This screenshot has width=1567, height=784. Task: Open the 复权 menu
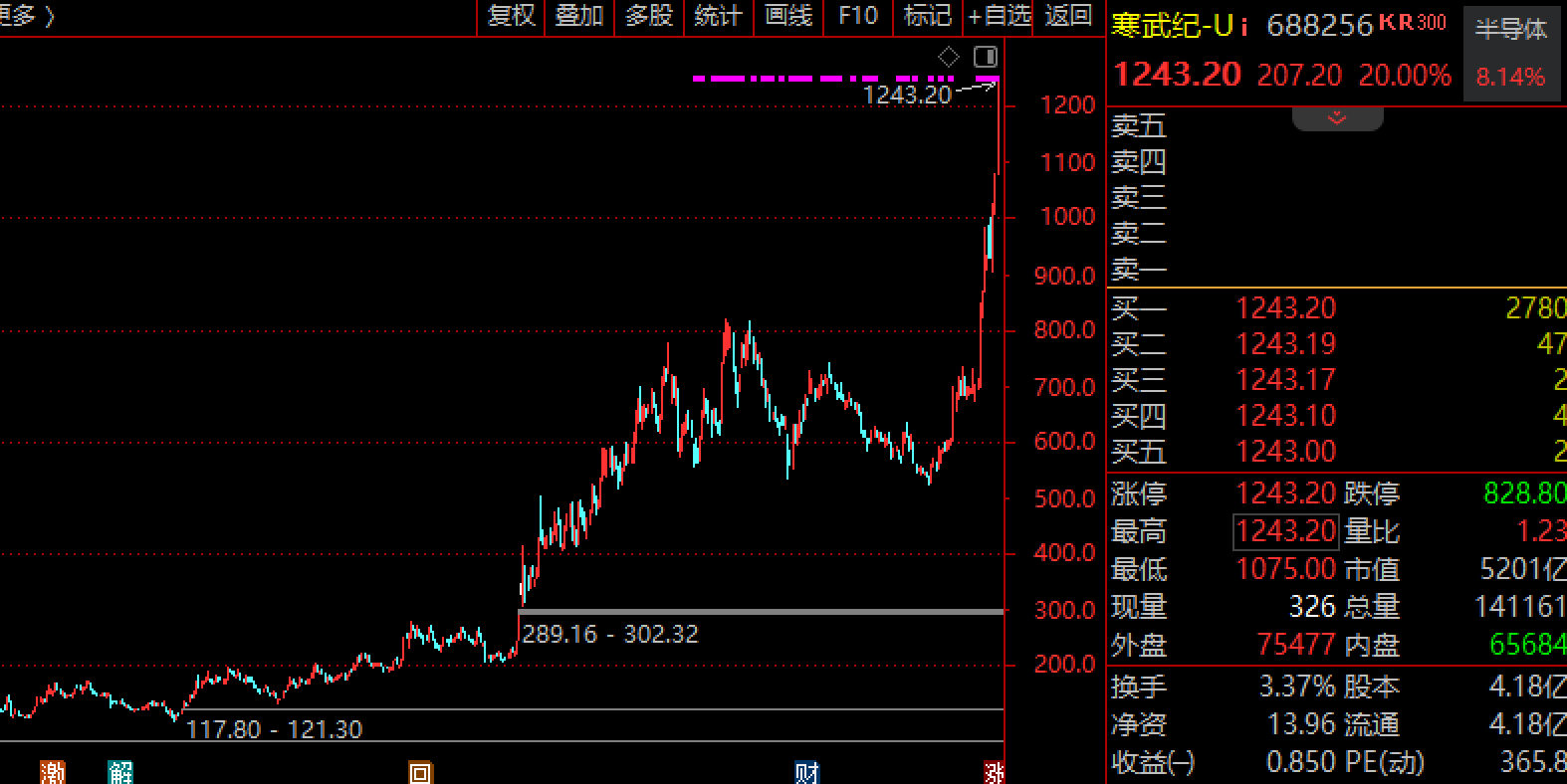click(x=512, y=16)
